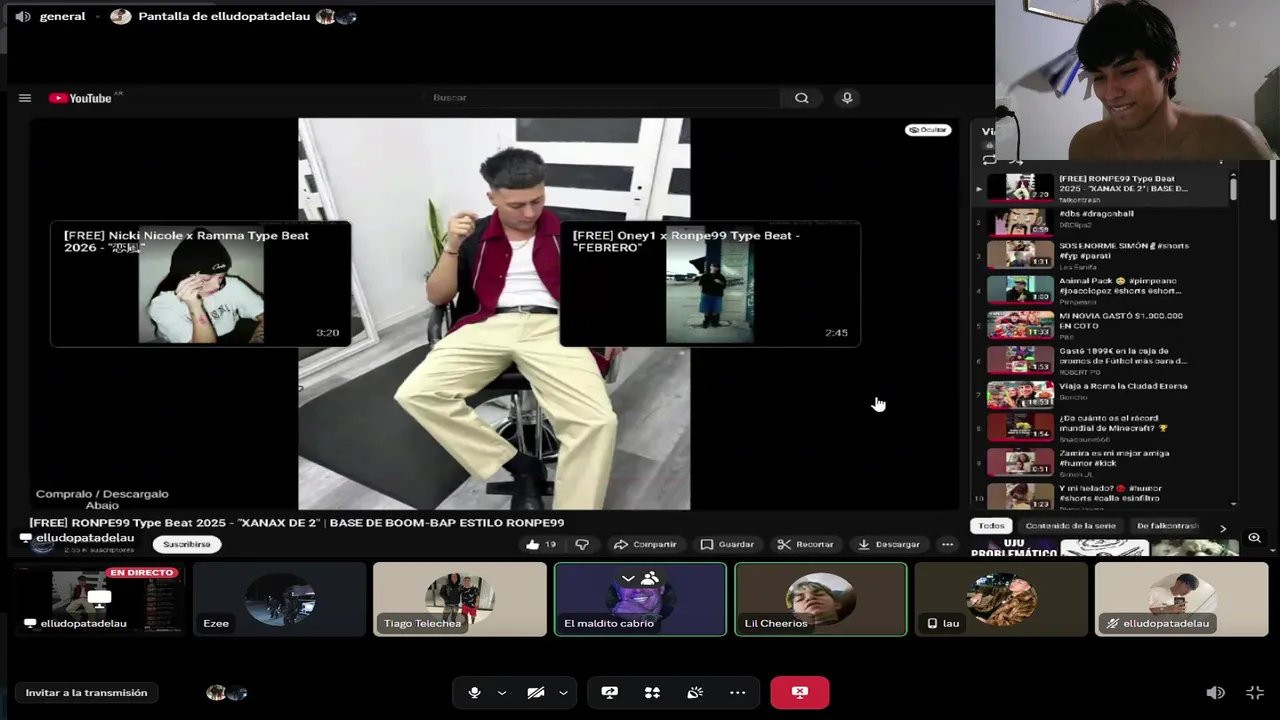The height and width of the screenshot is (720, 1280).
Task: Click the Recortar clip button
Action: 805,544
